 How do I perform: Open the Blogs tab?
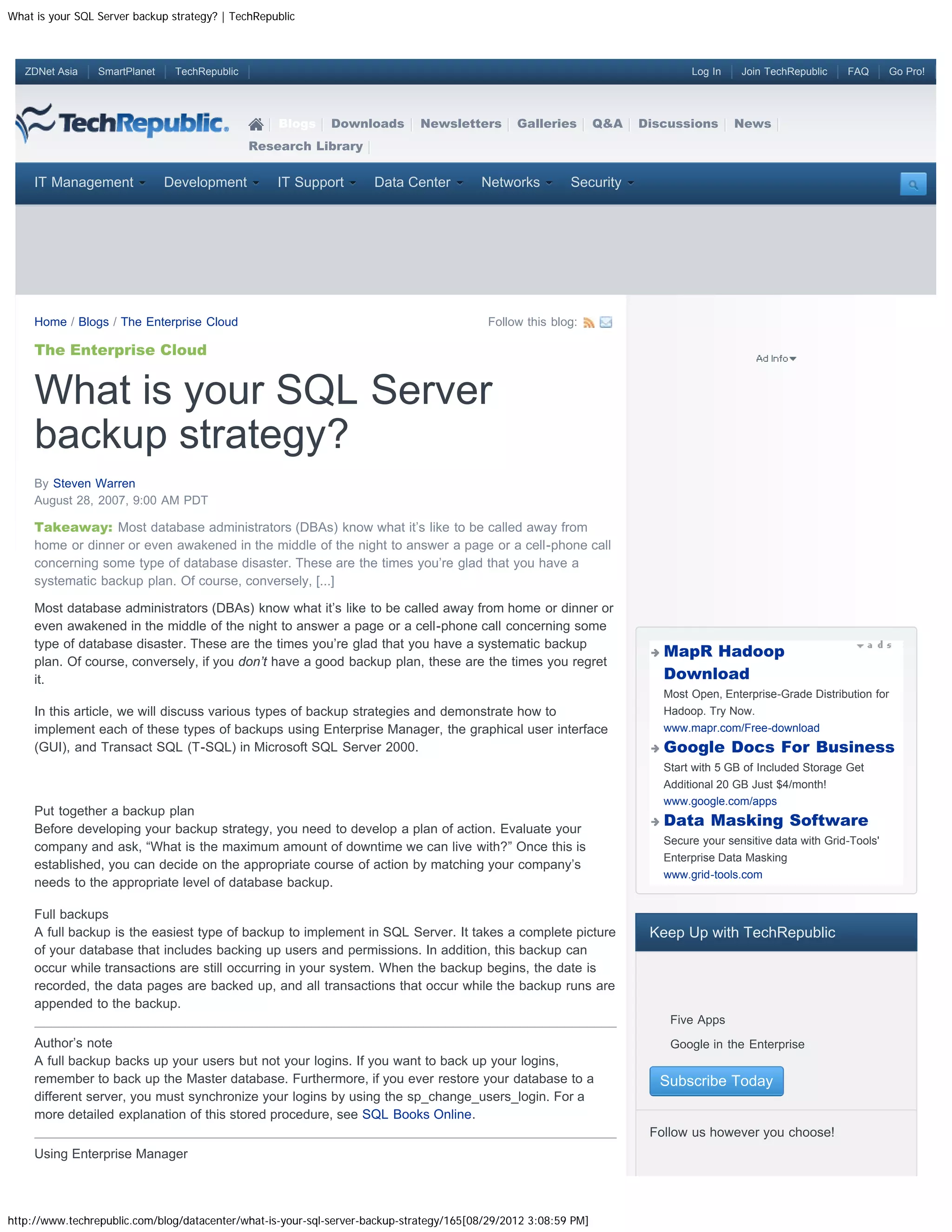tap(297, 124)
